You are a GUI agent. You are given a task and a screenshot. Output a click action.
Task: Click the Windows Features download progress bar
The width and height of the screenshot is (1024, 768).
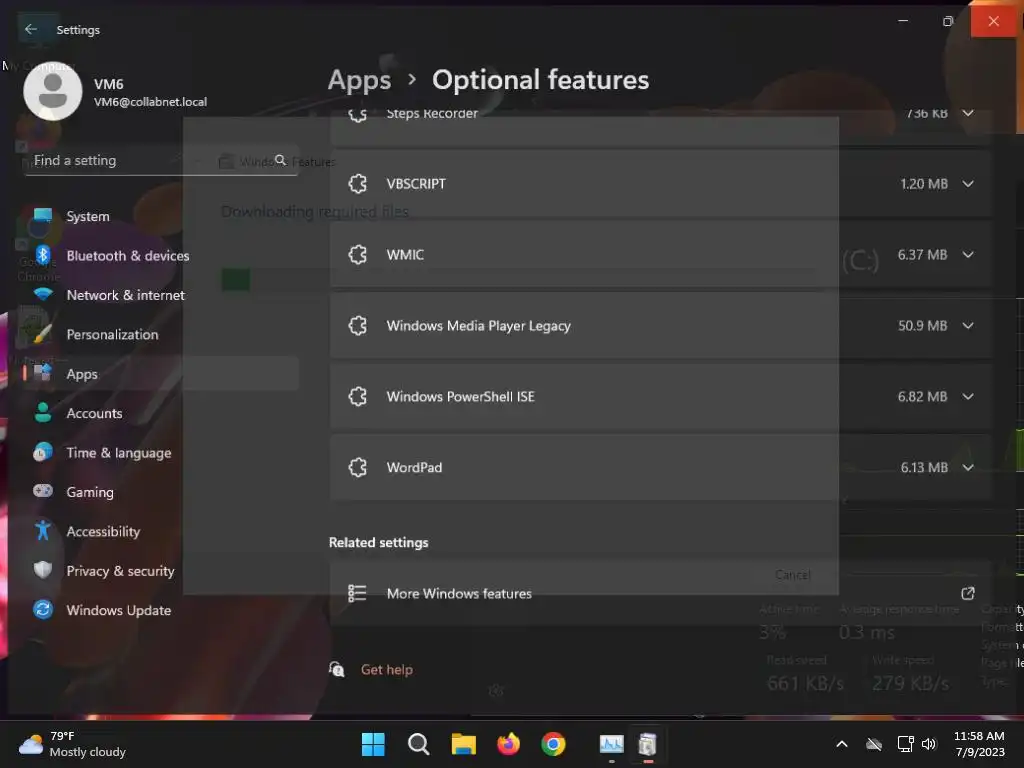[x=519, y=280]
